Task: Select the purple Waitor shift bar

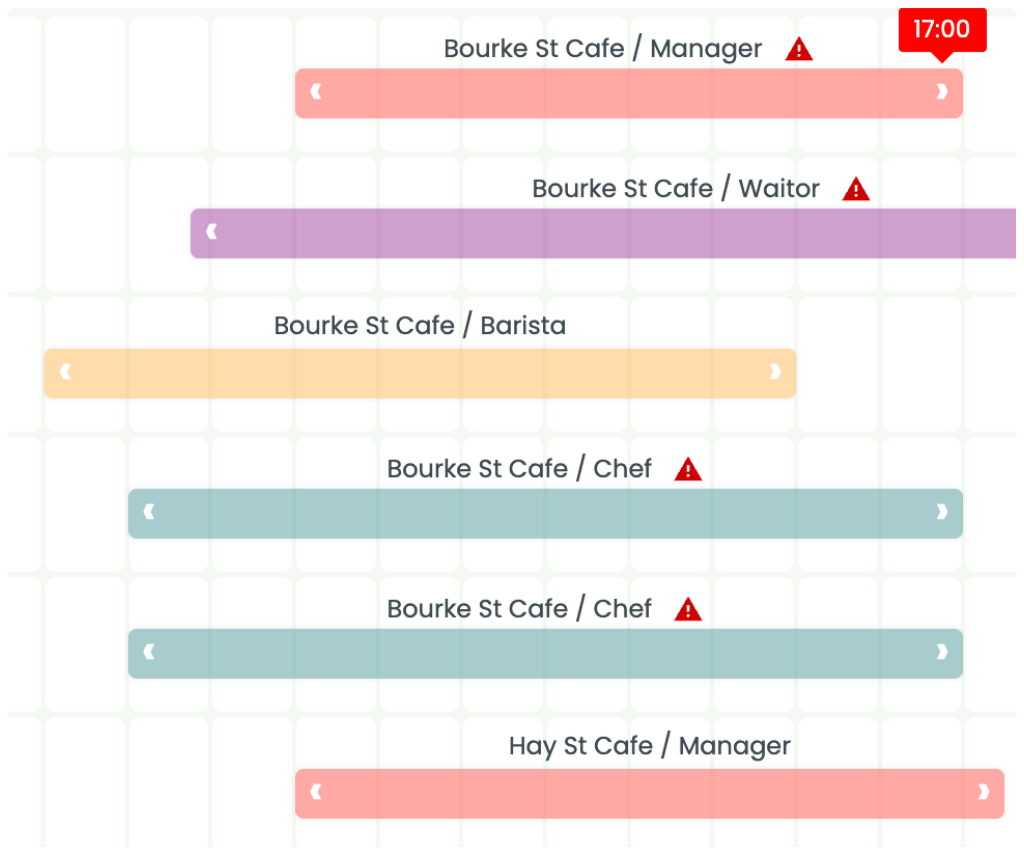Action: 600,232
